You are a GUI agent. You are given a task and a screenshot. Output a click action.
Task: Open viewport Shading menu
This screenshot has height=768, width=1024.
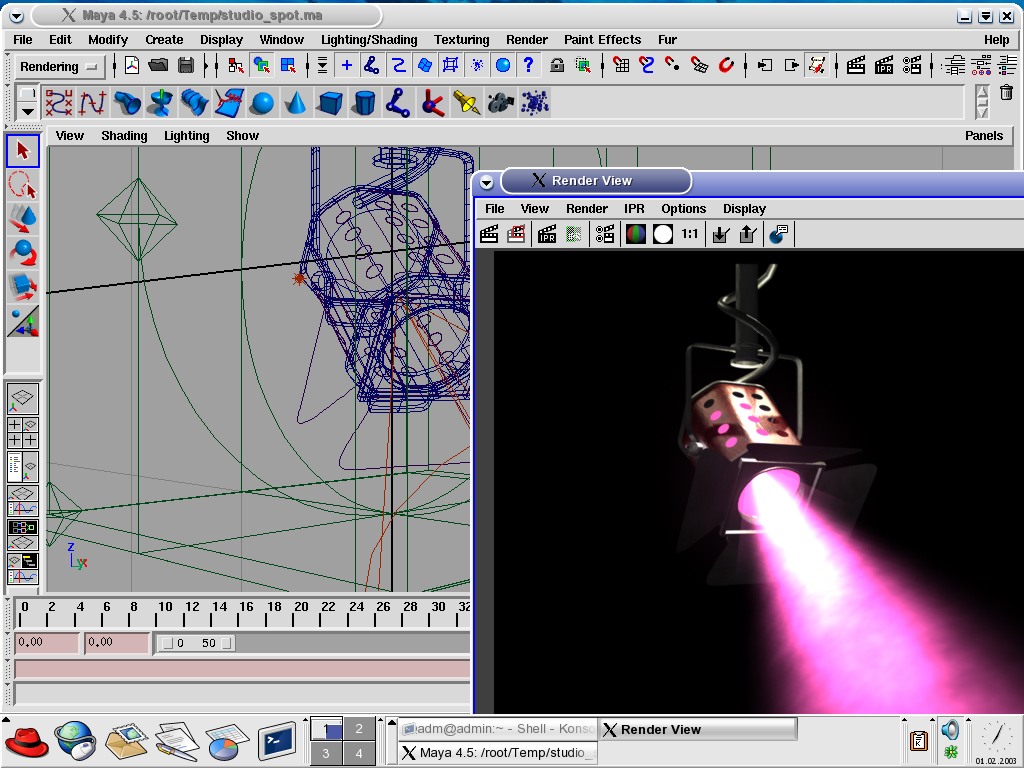tap(124, 136)
